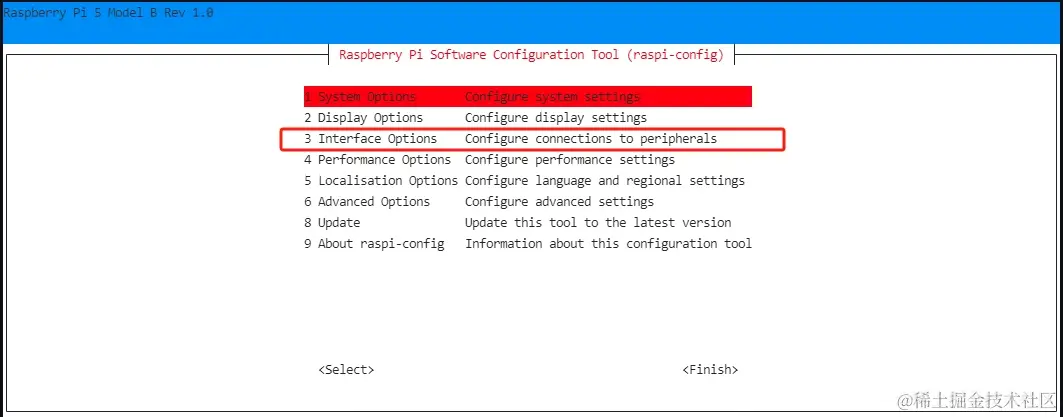This screenshot has width=1063, height=417.
Task: Click 'Update this tool to the latest version' text
Action: [598, 223]
